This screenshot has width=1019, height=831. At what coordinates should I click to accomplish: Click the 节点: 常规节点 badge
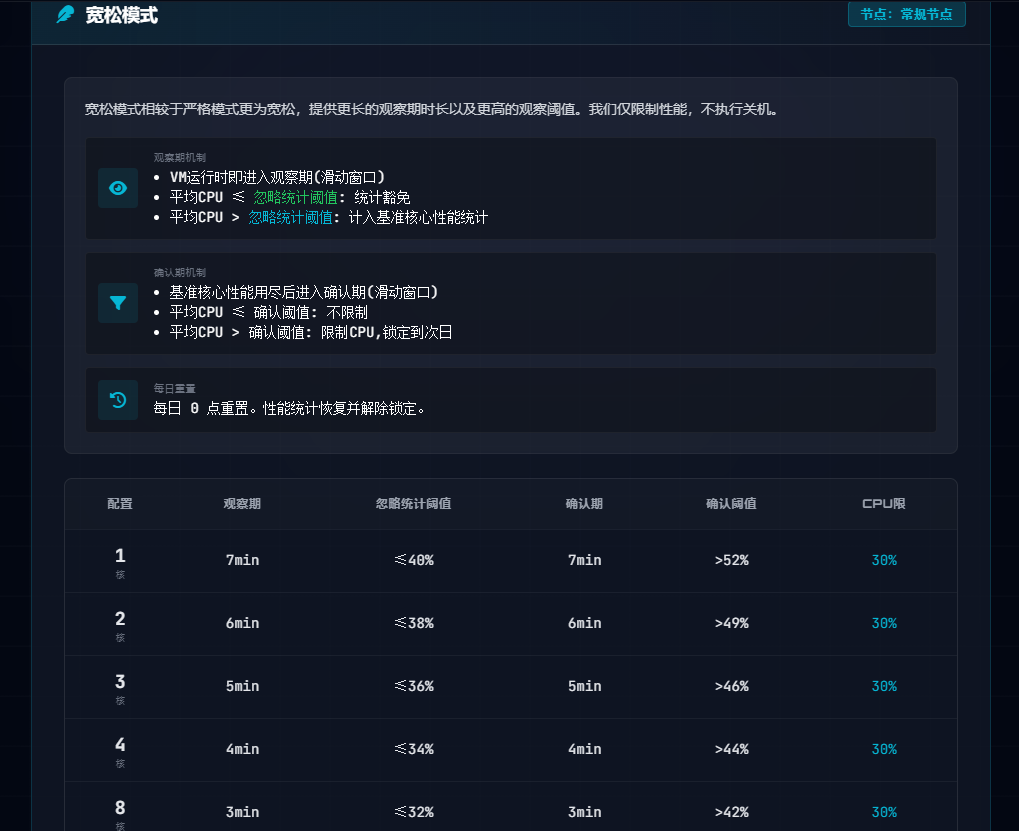(x=906, y=14)
